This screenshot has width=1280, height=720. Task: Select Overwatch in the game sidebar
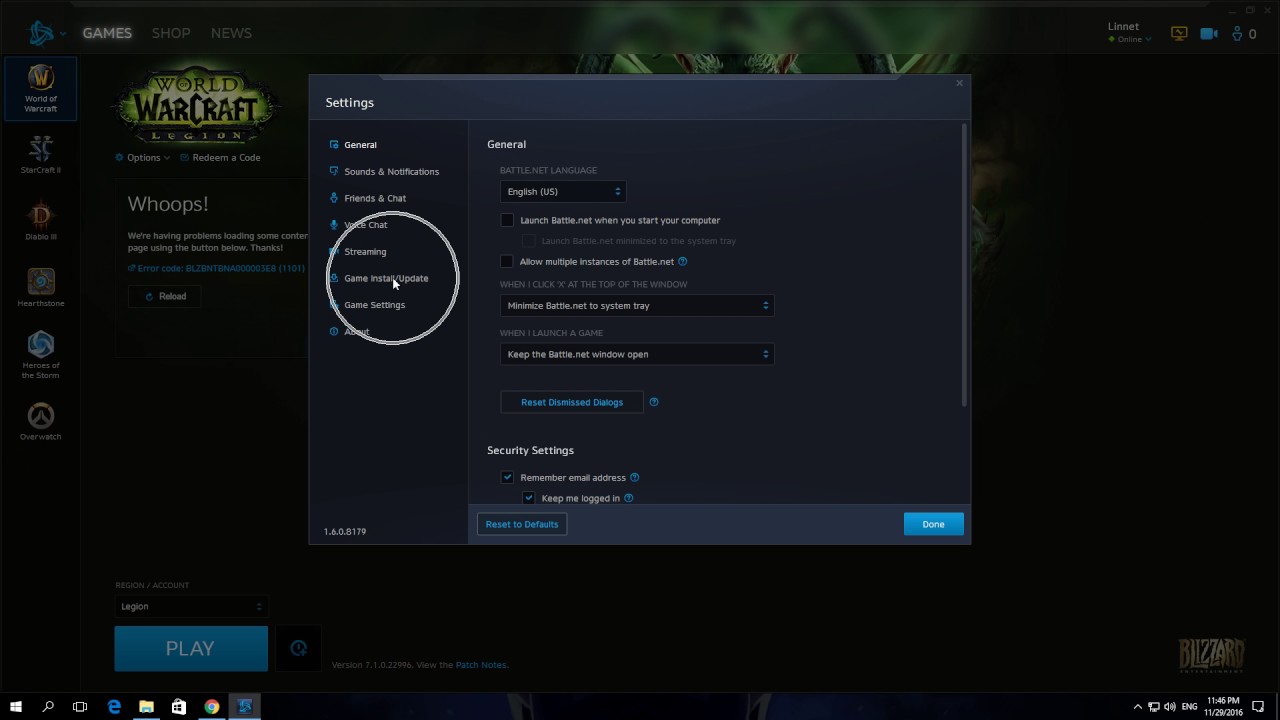coord(41,421)
